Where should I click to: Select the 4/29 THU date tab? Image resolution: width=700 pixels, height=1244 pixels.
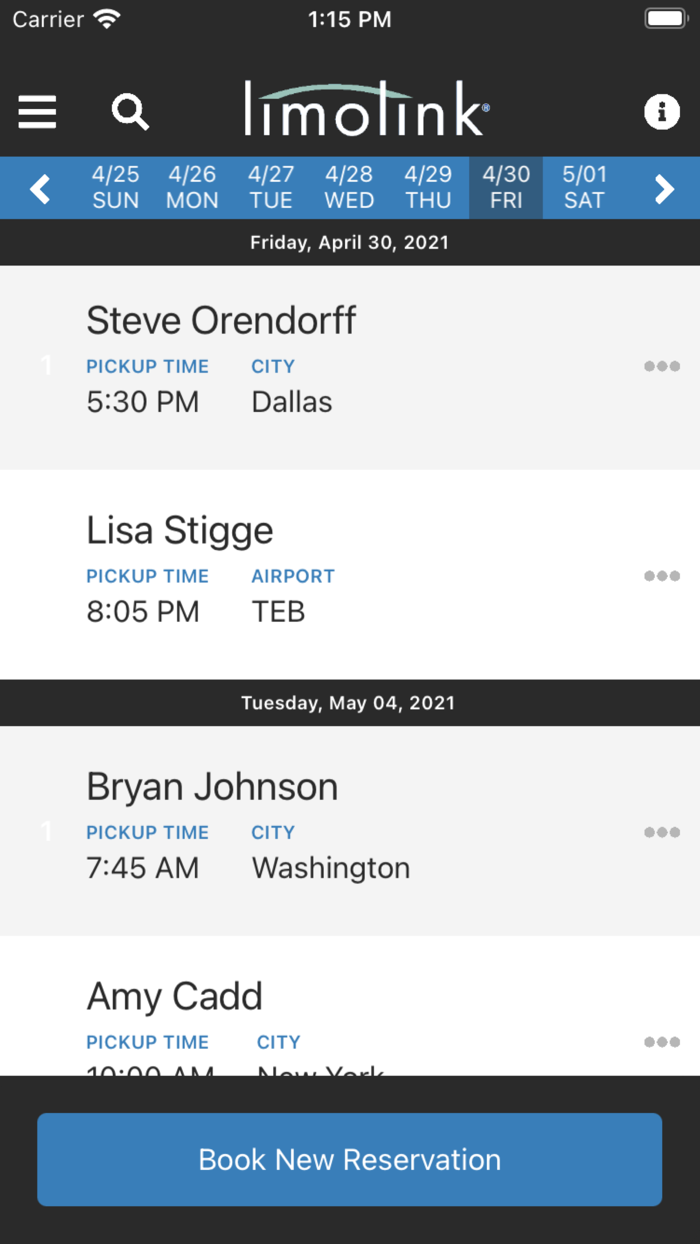428,188
